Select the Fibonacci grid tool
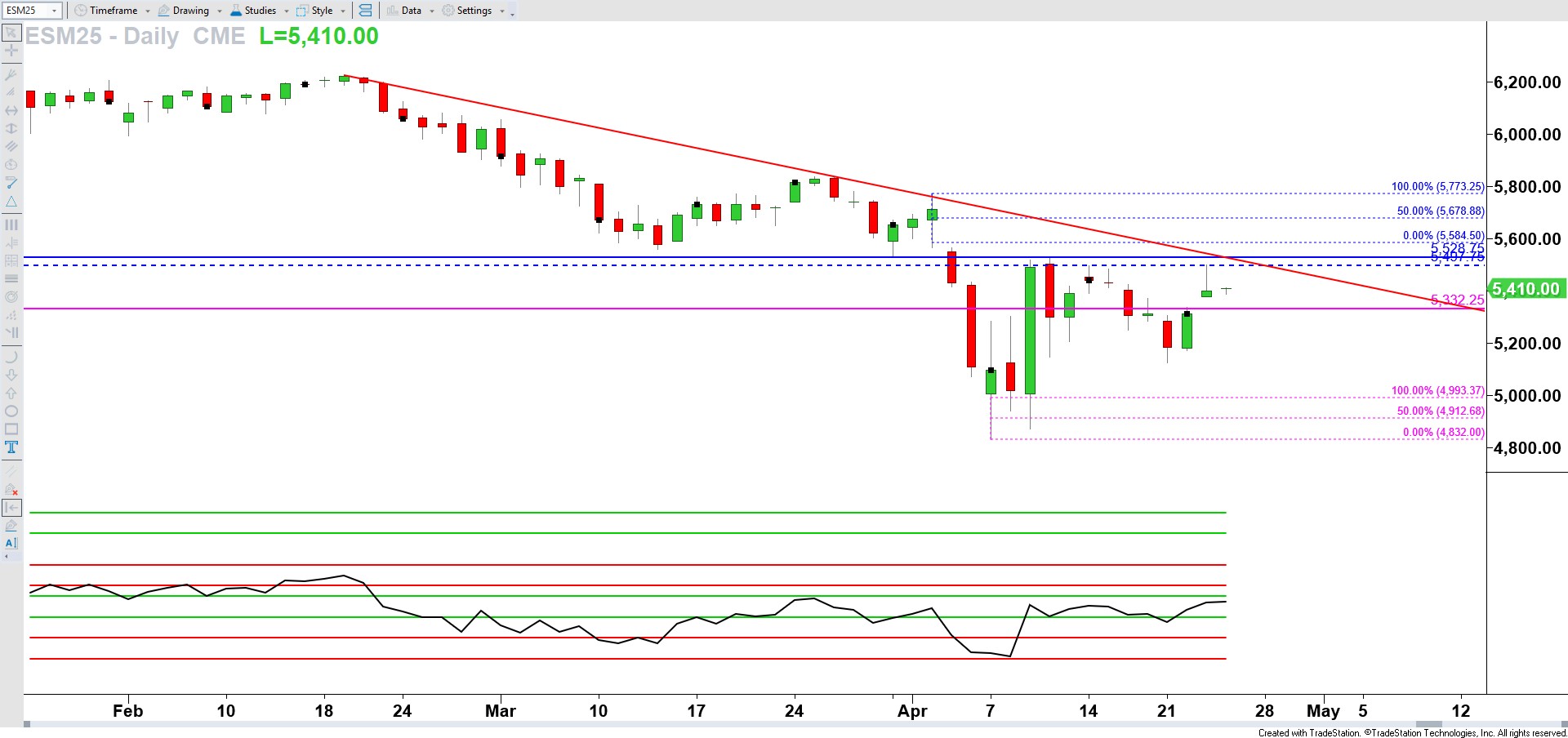Screen dimensions: 1568x738 [x=11, y=260]
